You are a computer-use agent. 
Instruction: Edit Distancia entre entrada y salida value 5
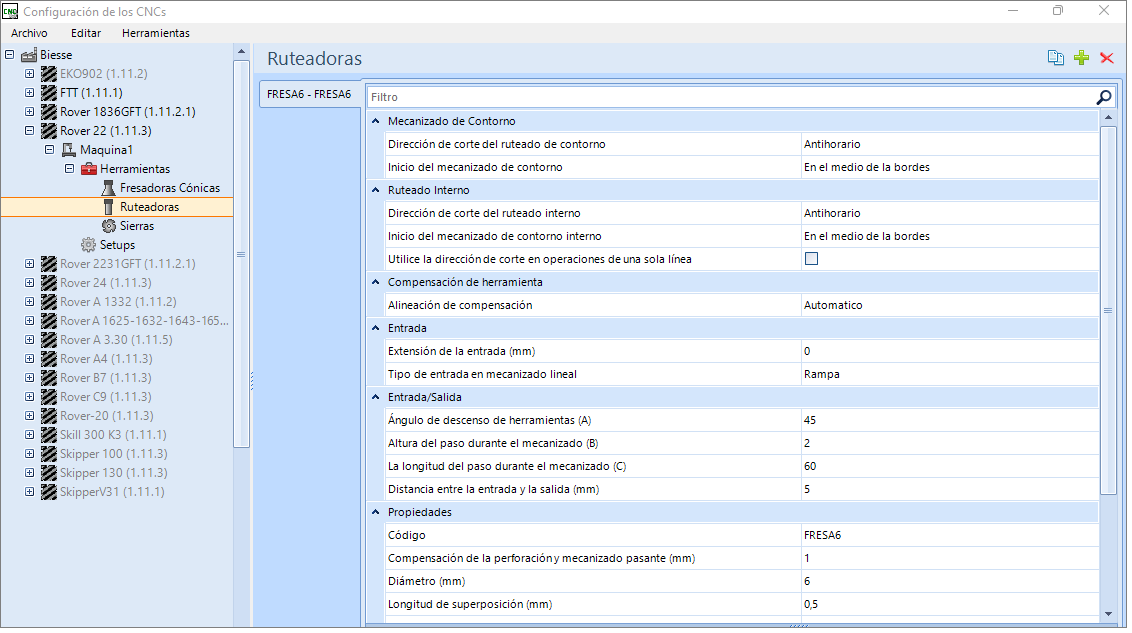[950, 489]
